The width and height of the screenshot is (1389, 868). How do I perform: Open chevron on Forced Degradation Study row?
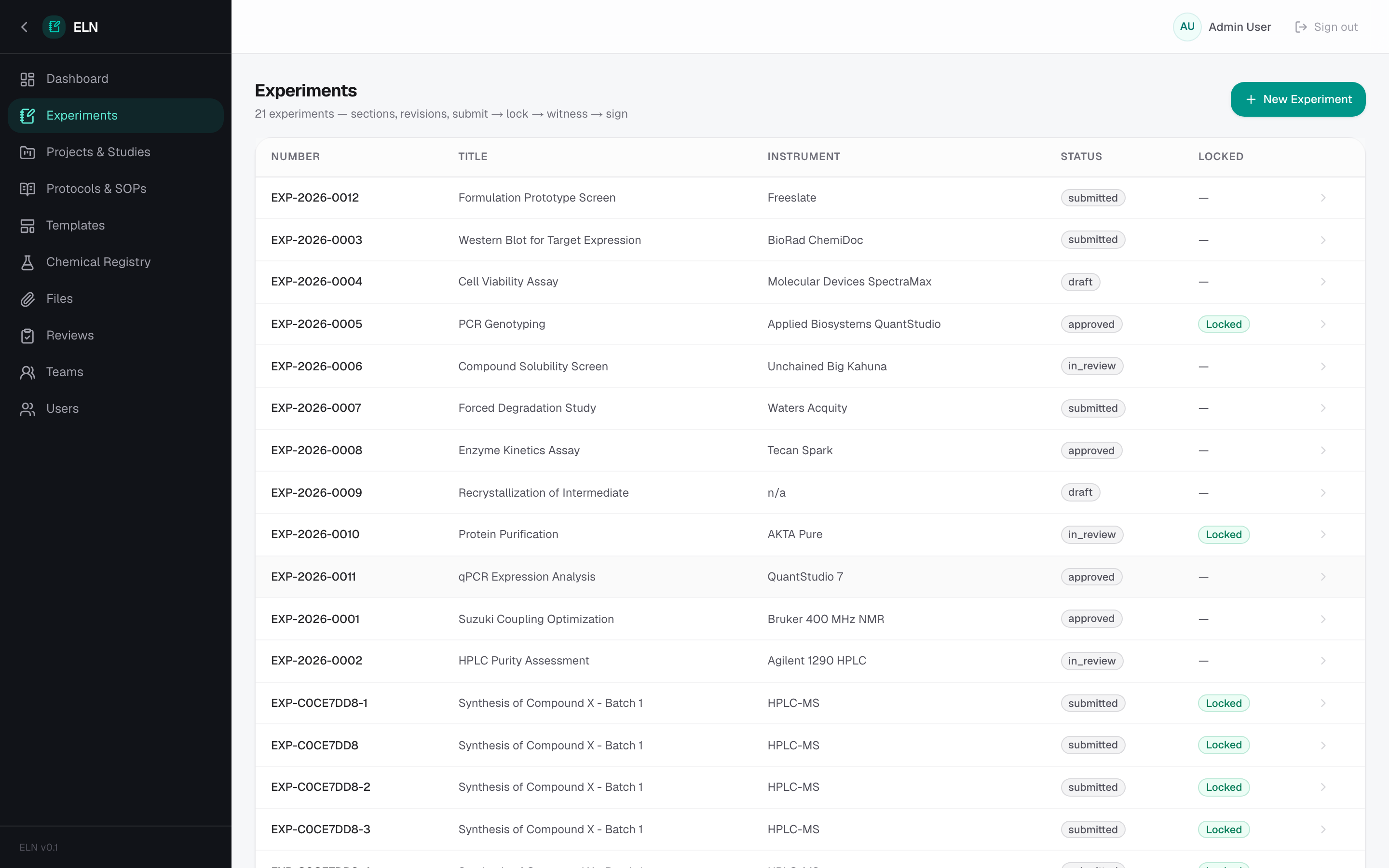coord(1323,408)
